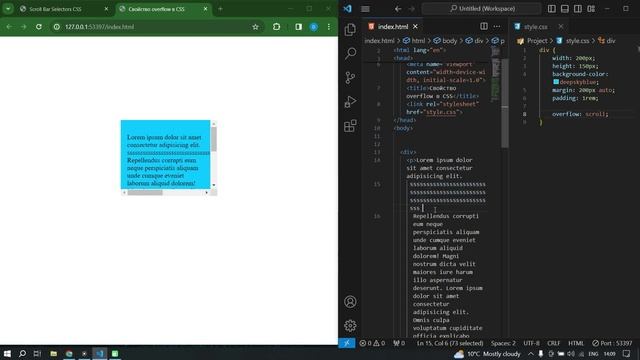Go back in the Chrome browser

9,27
